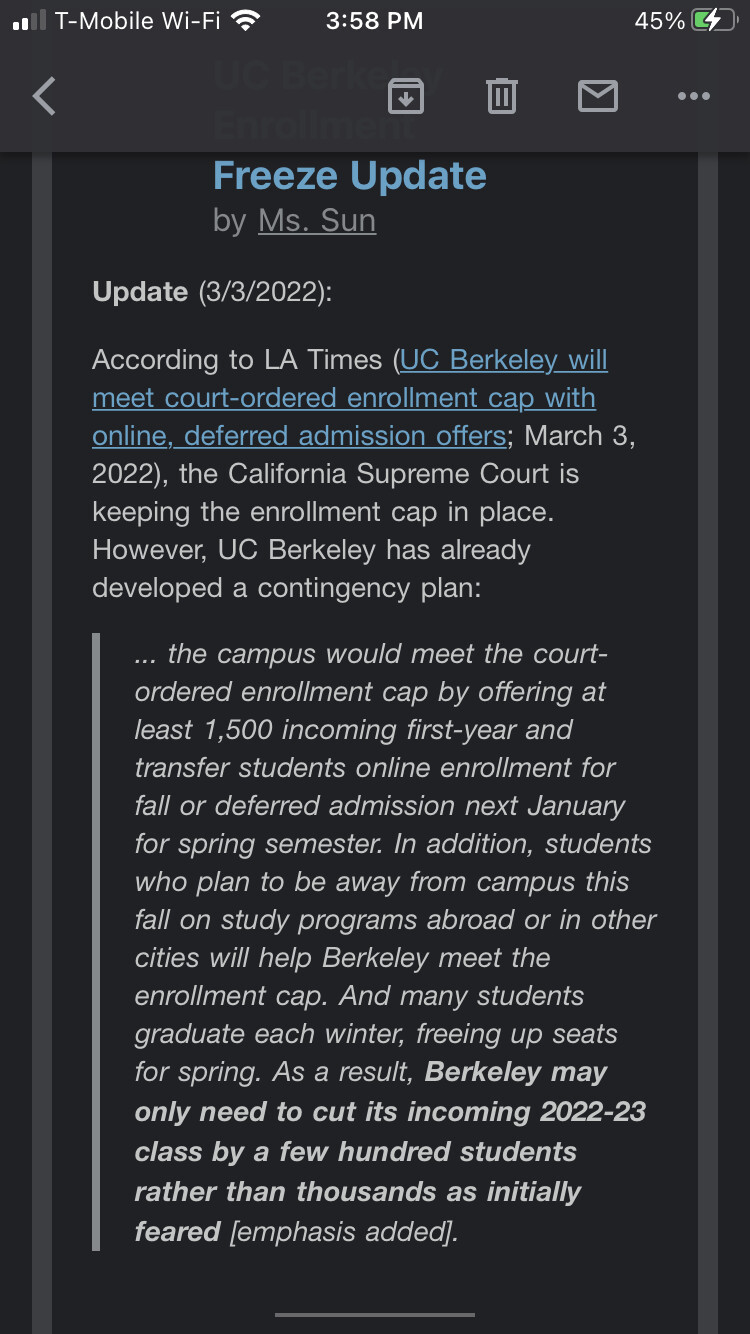Image resolution: width=750 pixels, height=1334 pixels.
Task: Tap the 3:58 PM clock in the status bar
Action: [x=375, y=21]
